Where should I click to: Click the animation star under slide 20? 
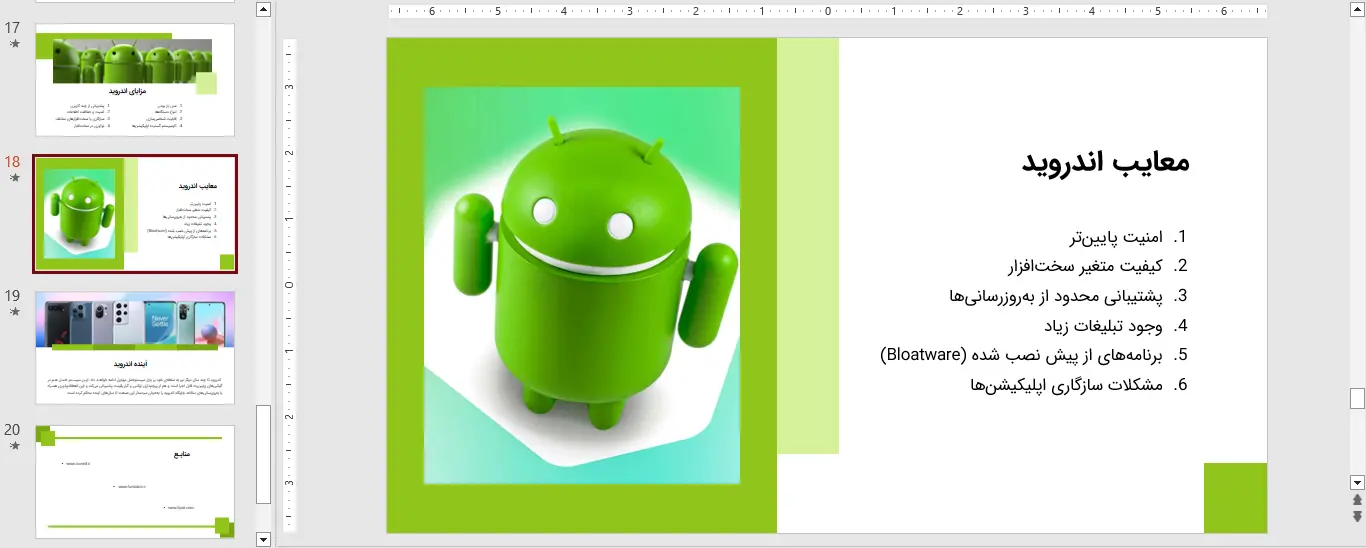point(14,446)
